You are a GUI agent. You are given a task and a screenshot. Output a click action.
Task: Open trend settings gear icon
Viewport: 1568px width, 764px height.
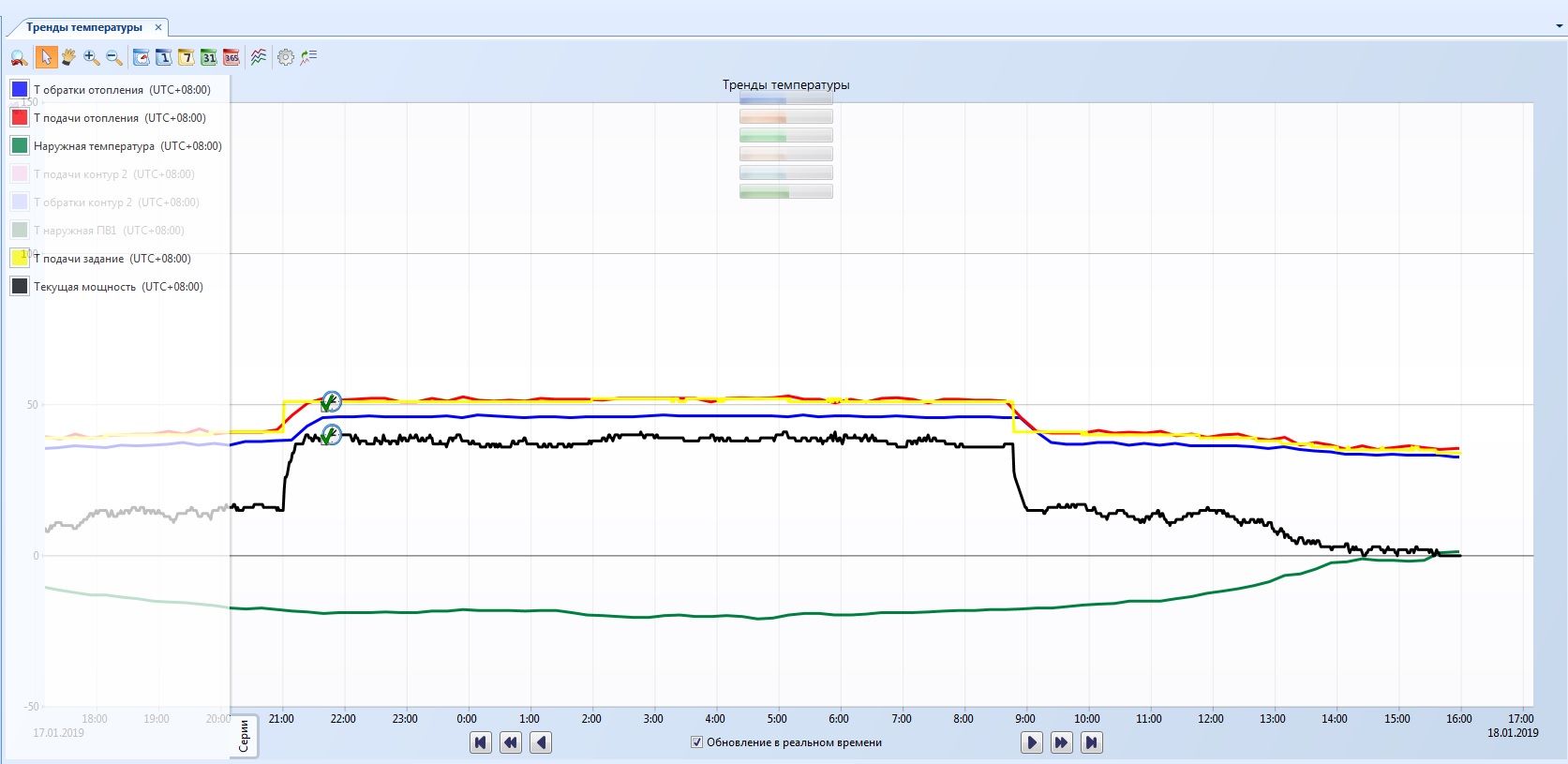[286, 57]
